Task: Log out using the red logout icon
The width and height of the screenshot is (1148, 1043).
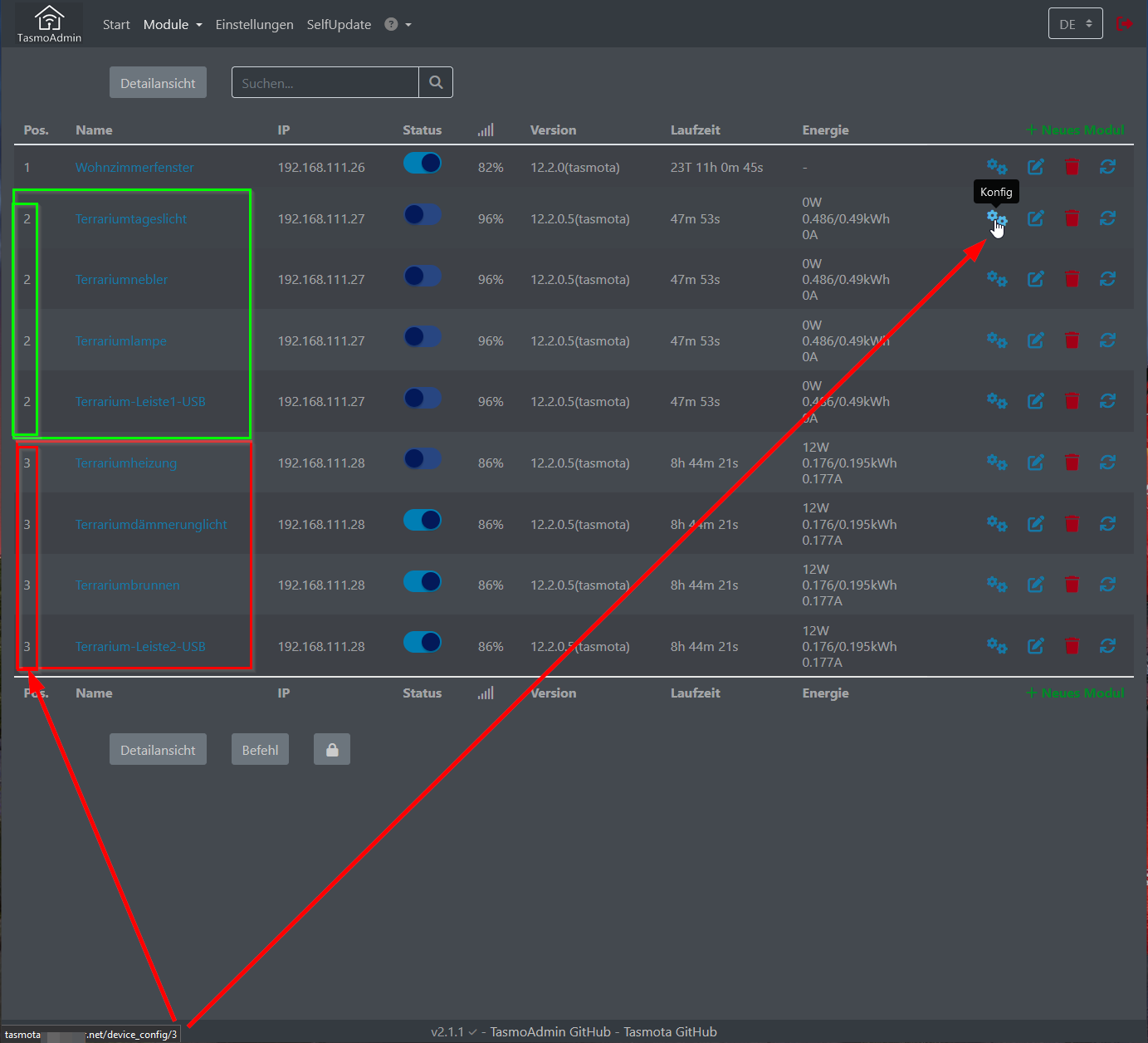Action: (1126, 23)
